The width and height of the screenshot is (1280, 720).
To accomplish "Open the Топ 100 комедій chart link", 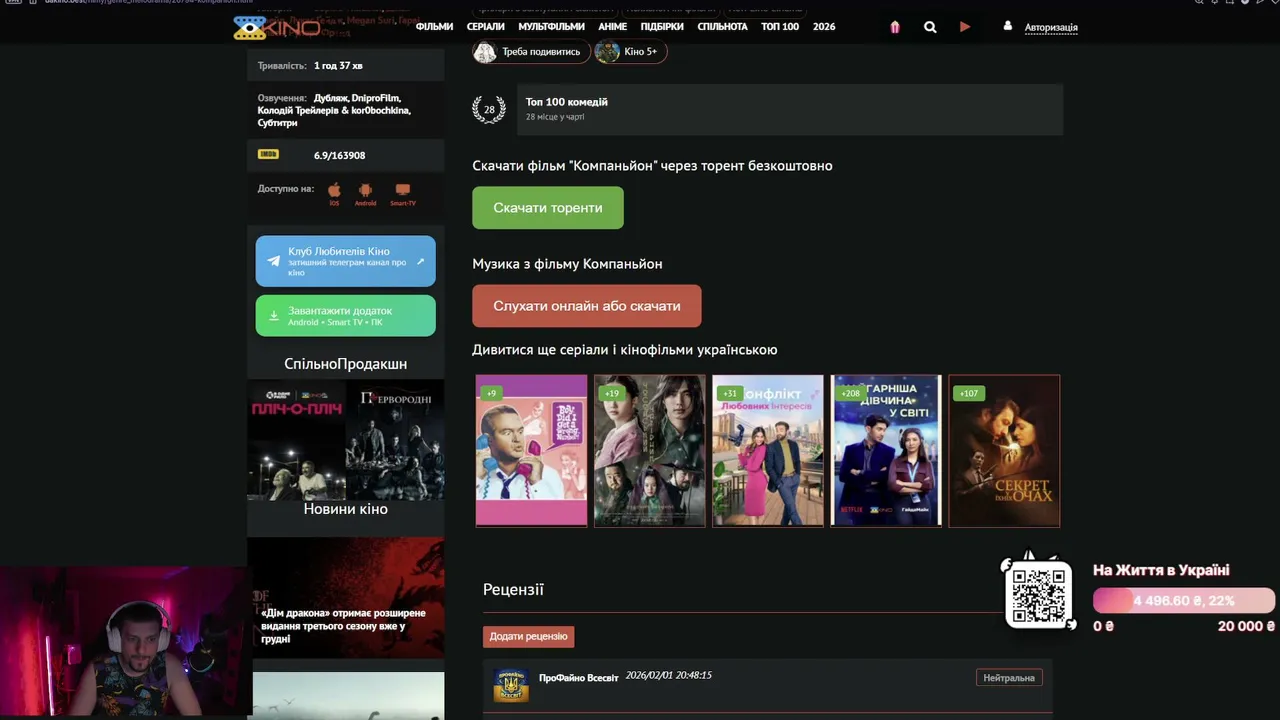I will coord(567,102).
